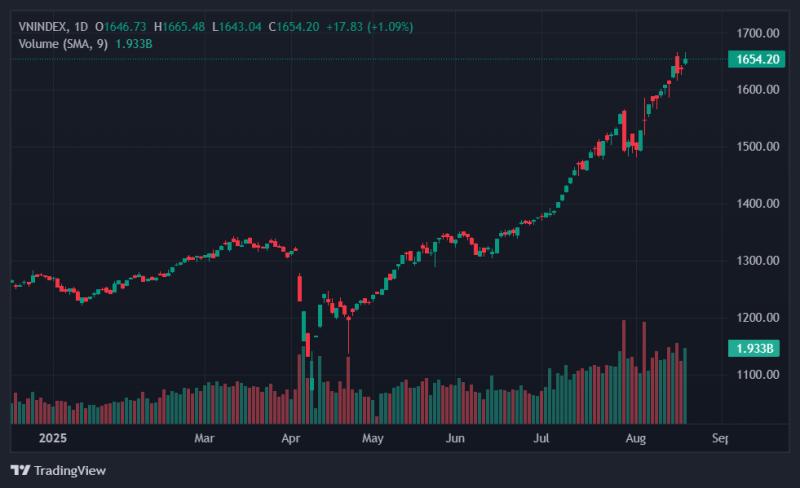The image size is (800, 488).
Task: Click the 1100.00 price scale label
Action: [x=757, y=375]
